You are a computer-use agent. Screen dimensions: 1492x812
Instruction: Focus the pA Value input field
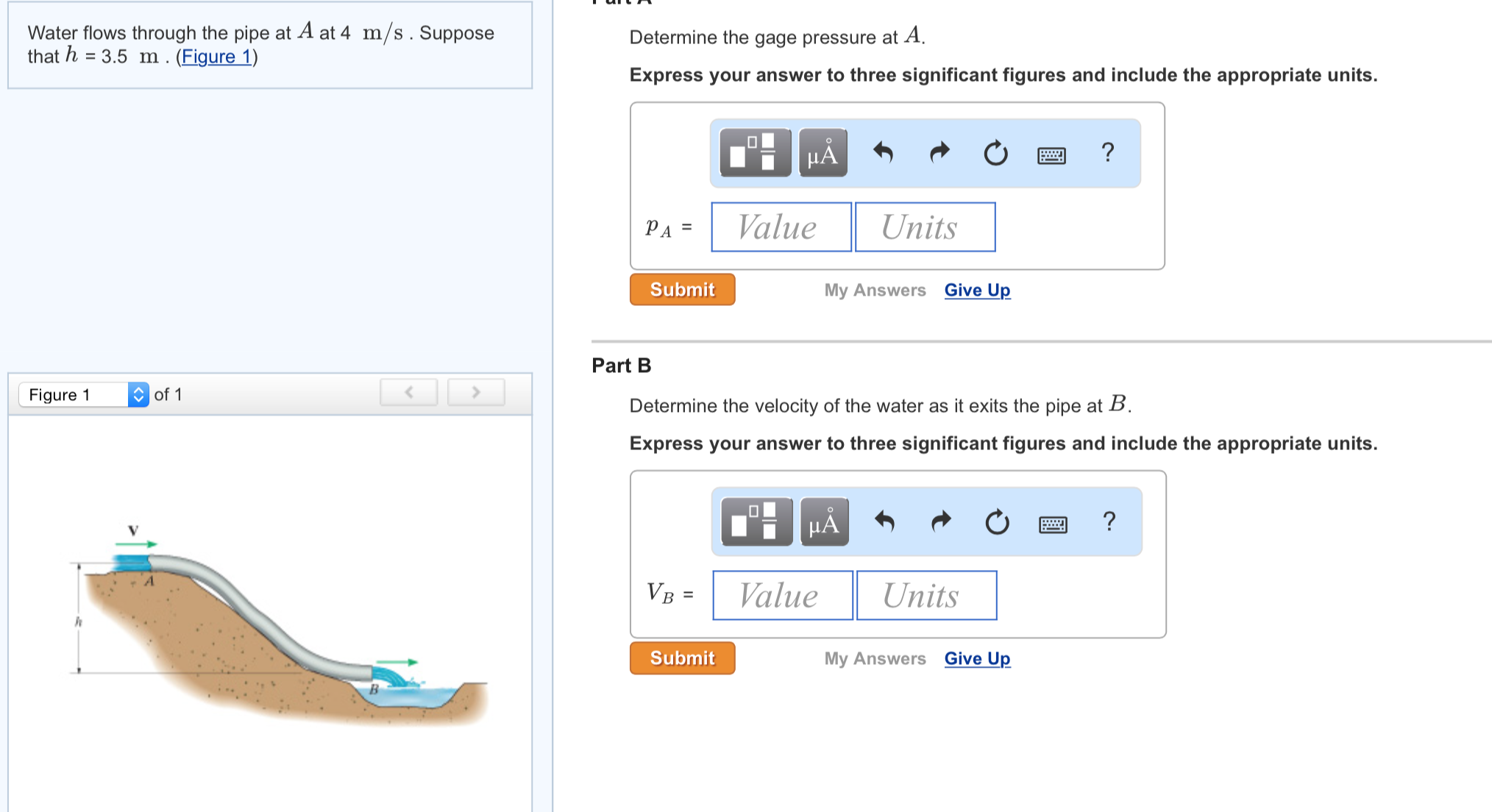click(x=781, y=227)
